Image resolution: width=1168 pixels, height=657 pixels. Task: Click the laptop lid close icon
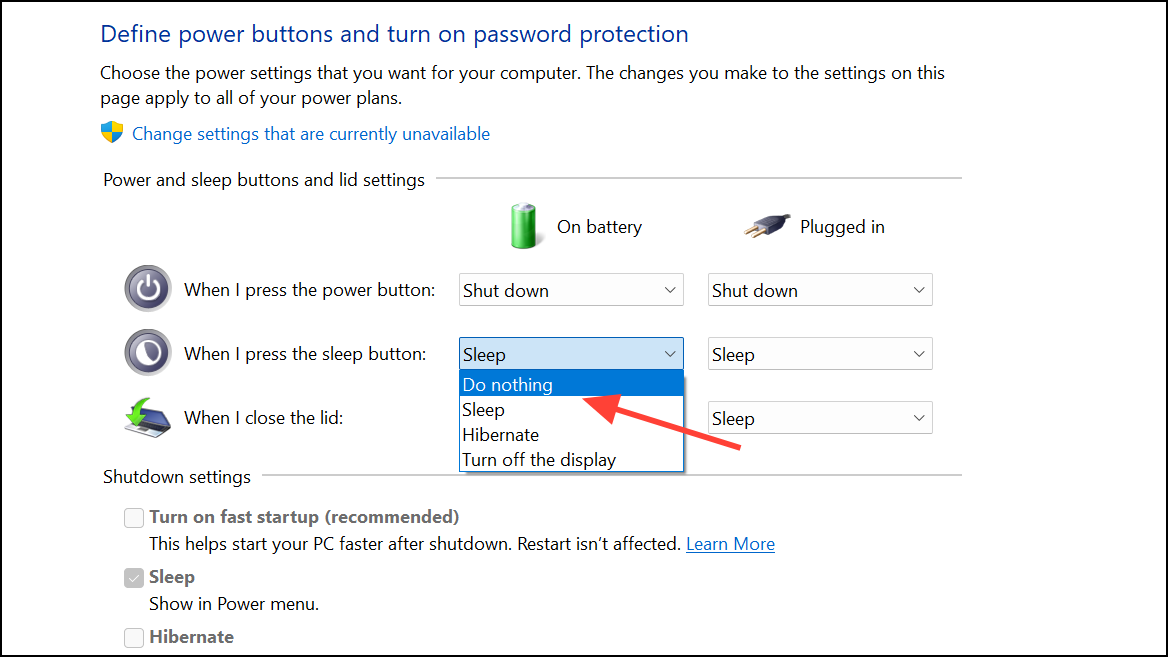pos(147,418)
